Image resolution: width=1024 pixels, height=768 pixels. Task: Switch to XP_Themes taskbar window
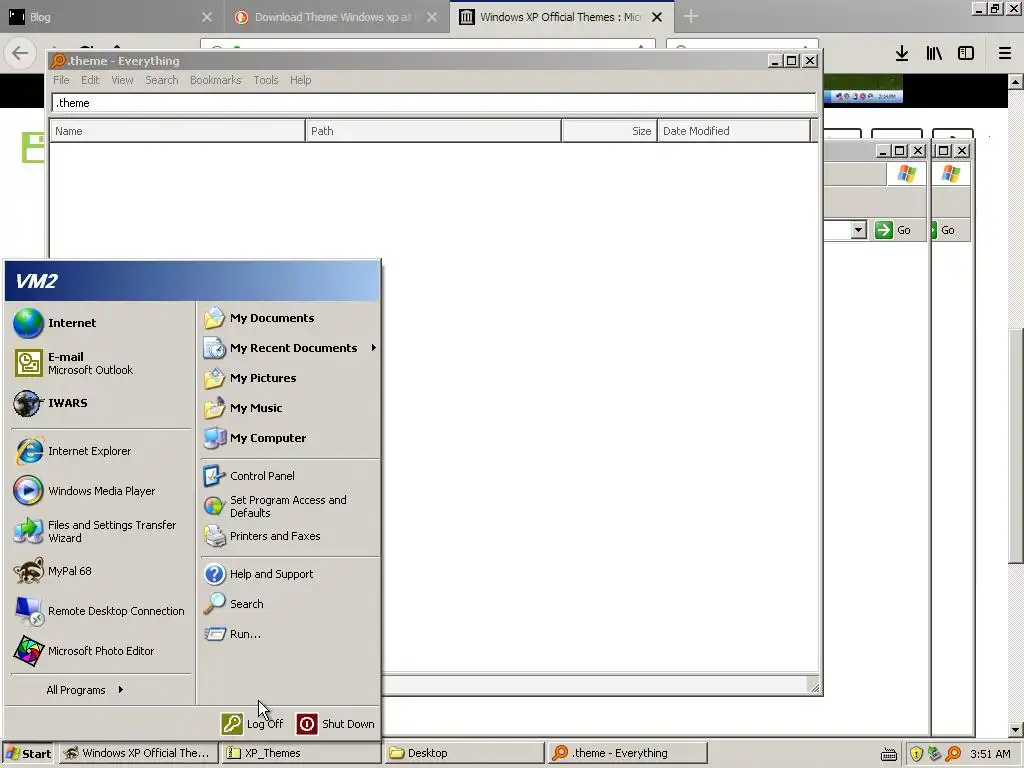click(x=300, y=753)
